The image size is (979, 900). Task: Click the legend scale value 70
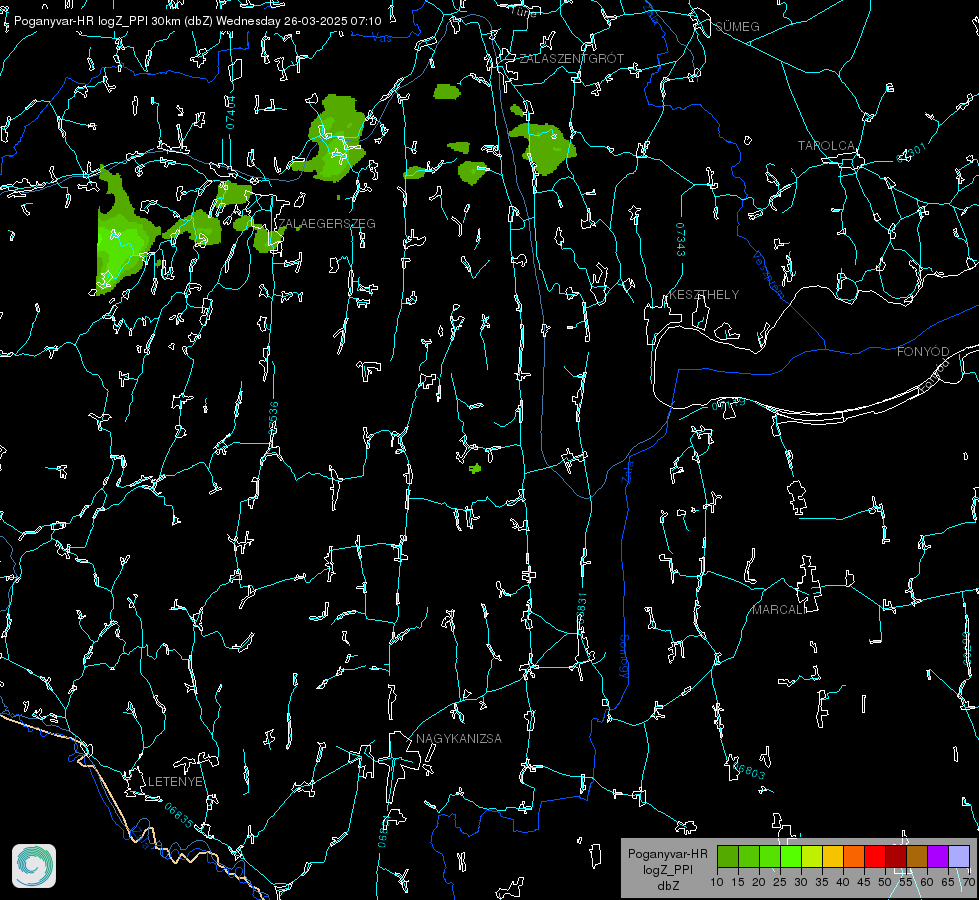click(968, 882)
